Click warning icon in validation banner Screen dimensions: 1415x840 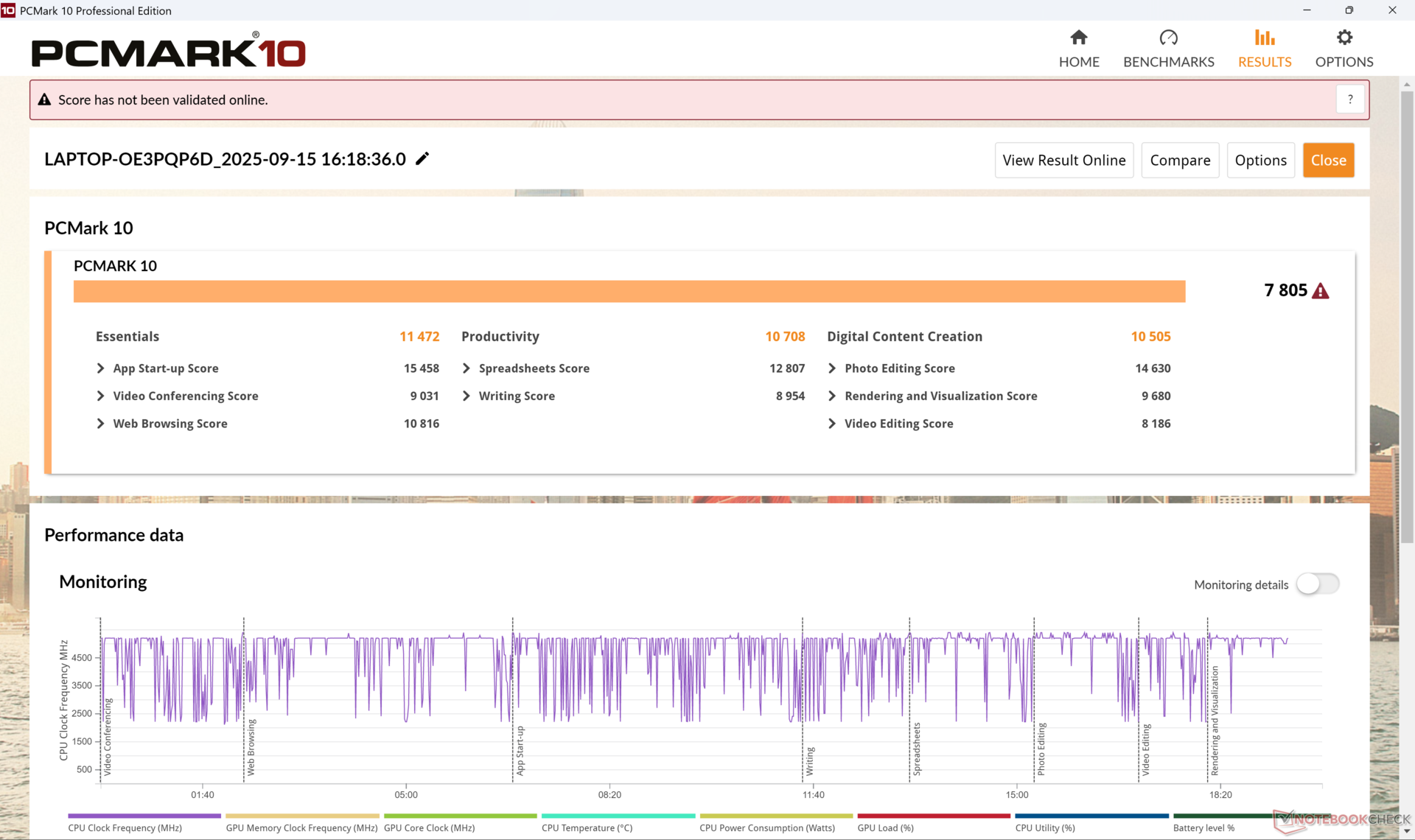tap(44, 99)
